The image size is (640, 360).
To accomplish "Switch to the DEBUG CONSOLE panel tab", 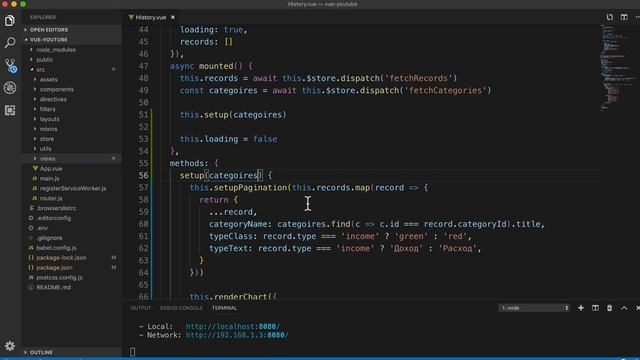I will (181, 308).
